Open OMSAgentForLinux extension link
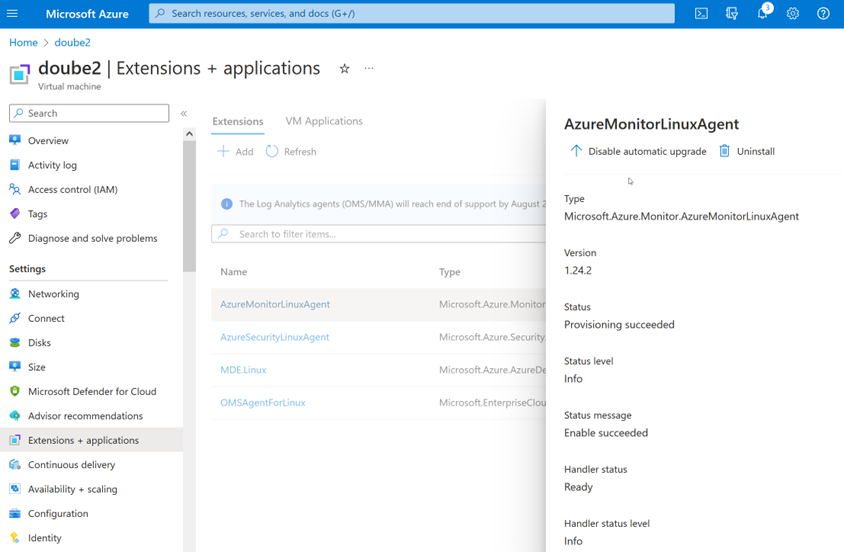The width and height of the screenshot is (844, 552). click(263, 403)
